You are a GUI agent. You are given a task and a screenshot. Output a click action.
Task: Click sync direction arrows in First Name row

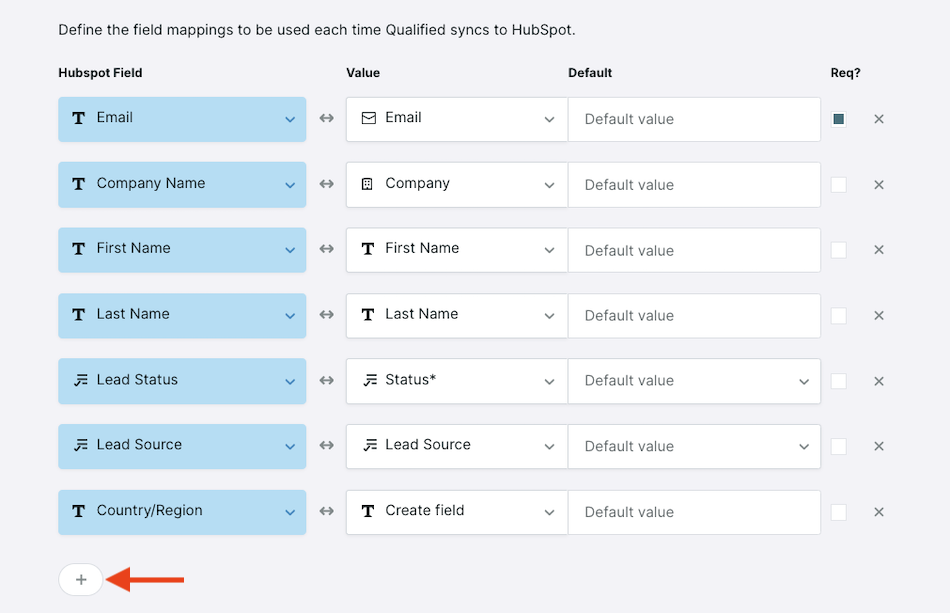click(327, 249)
